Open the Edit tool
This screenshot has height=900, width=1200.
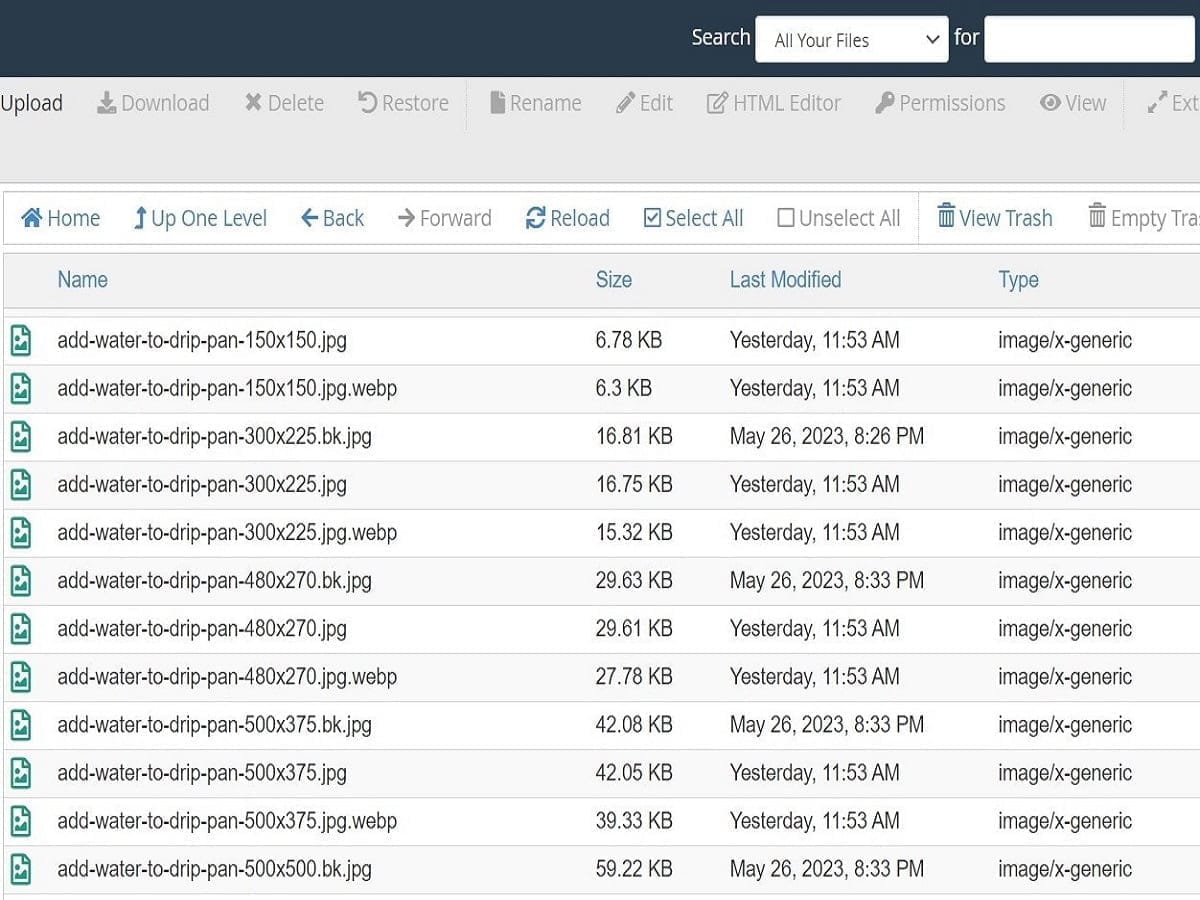point(644,102)
